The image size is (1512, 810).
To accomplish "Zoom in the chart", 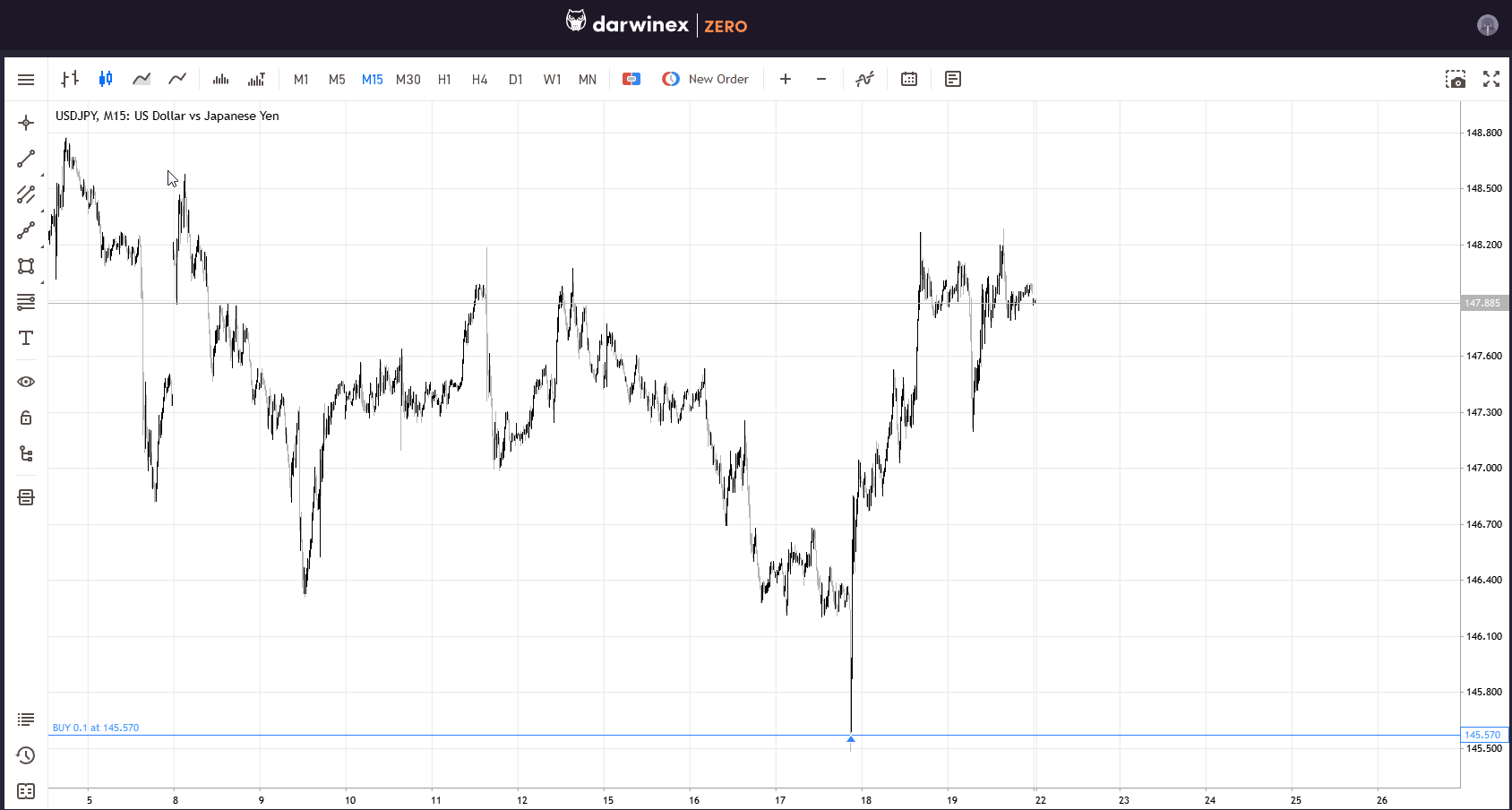I will tap(786, 79).
